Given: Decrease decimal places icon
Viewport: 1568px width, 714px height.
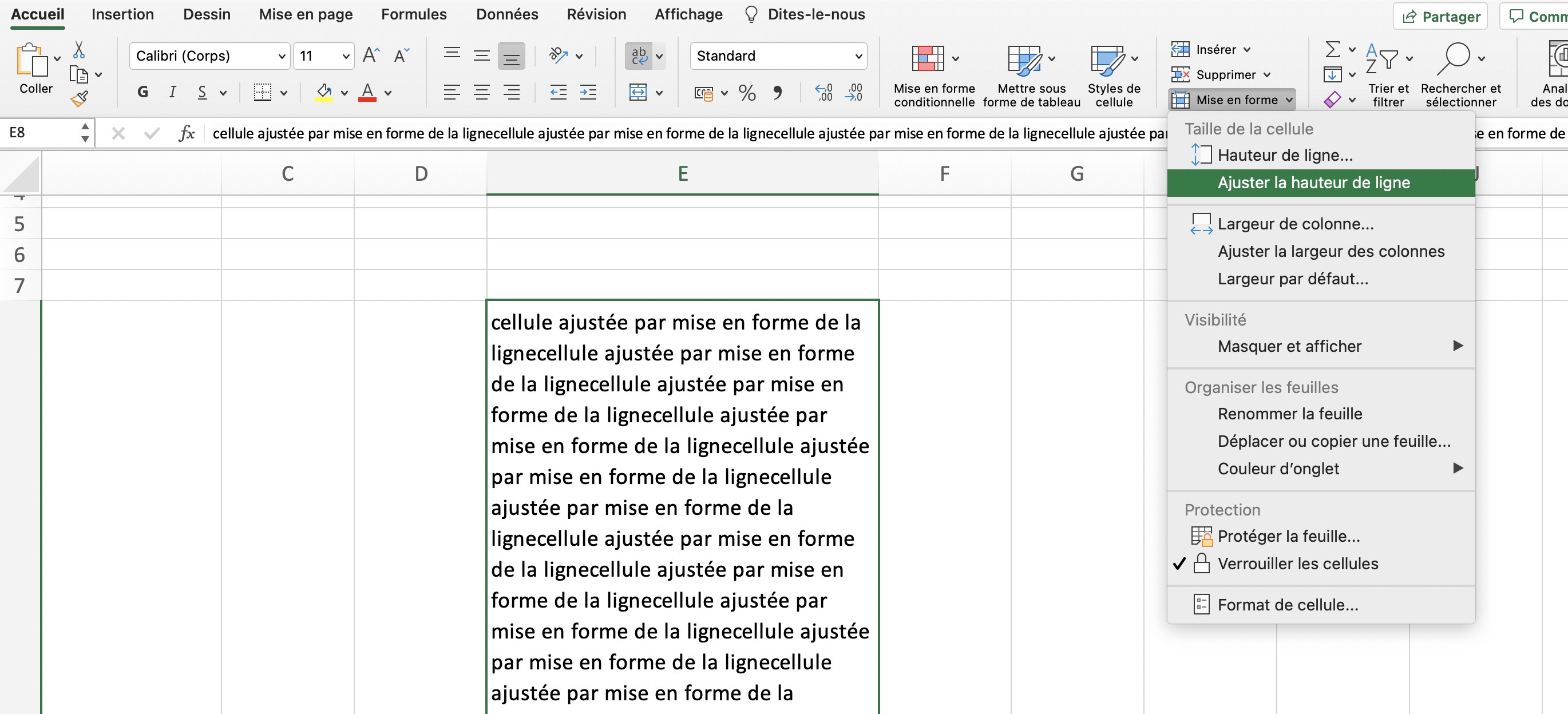Looking at the screenshot, I should click(x=854, y=93).
